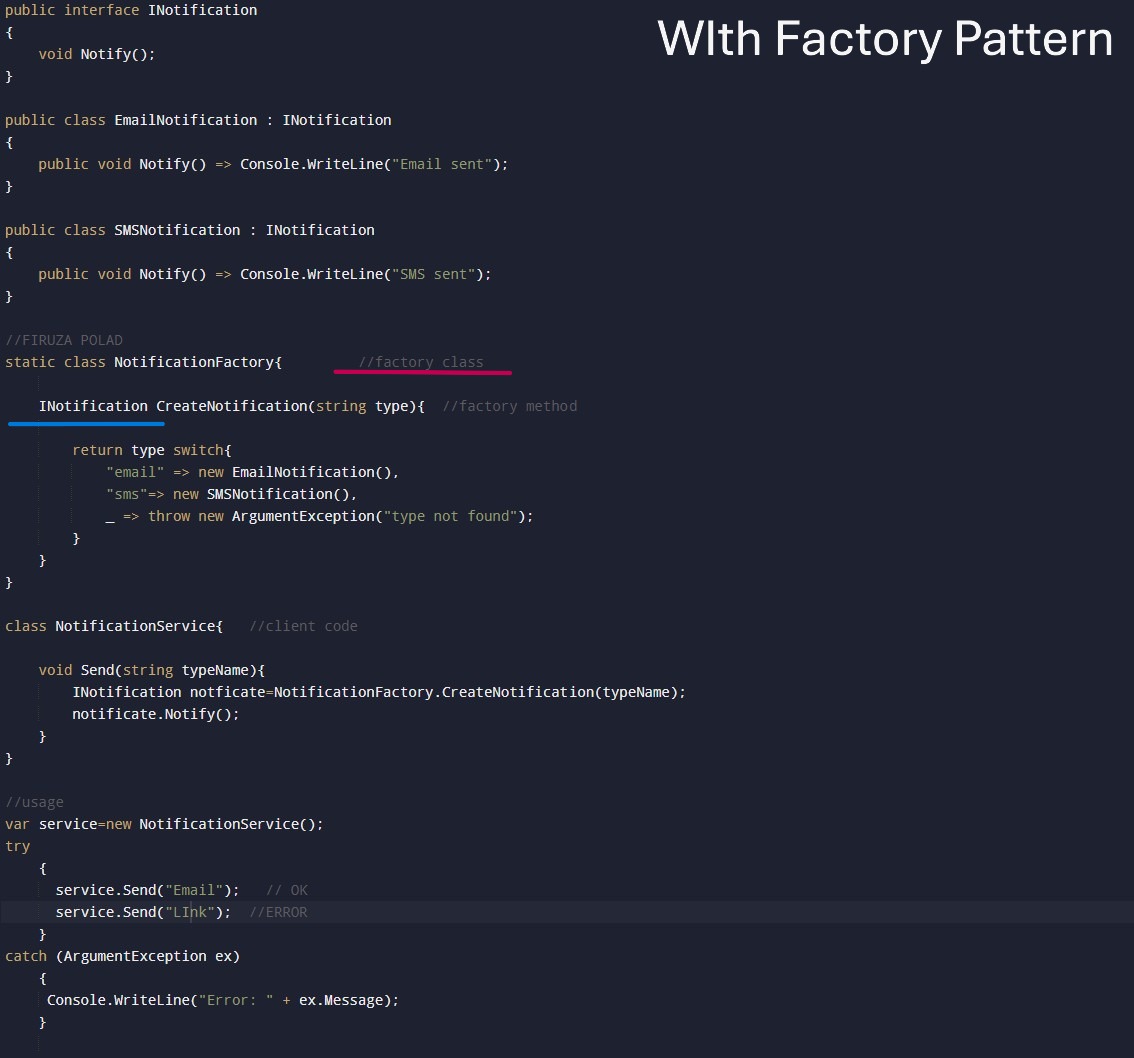Click the "throw" keyword in the switch default
The width and height of the screenshot is (1134, 1058).
169,516
